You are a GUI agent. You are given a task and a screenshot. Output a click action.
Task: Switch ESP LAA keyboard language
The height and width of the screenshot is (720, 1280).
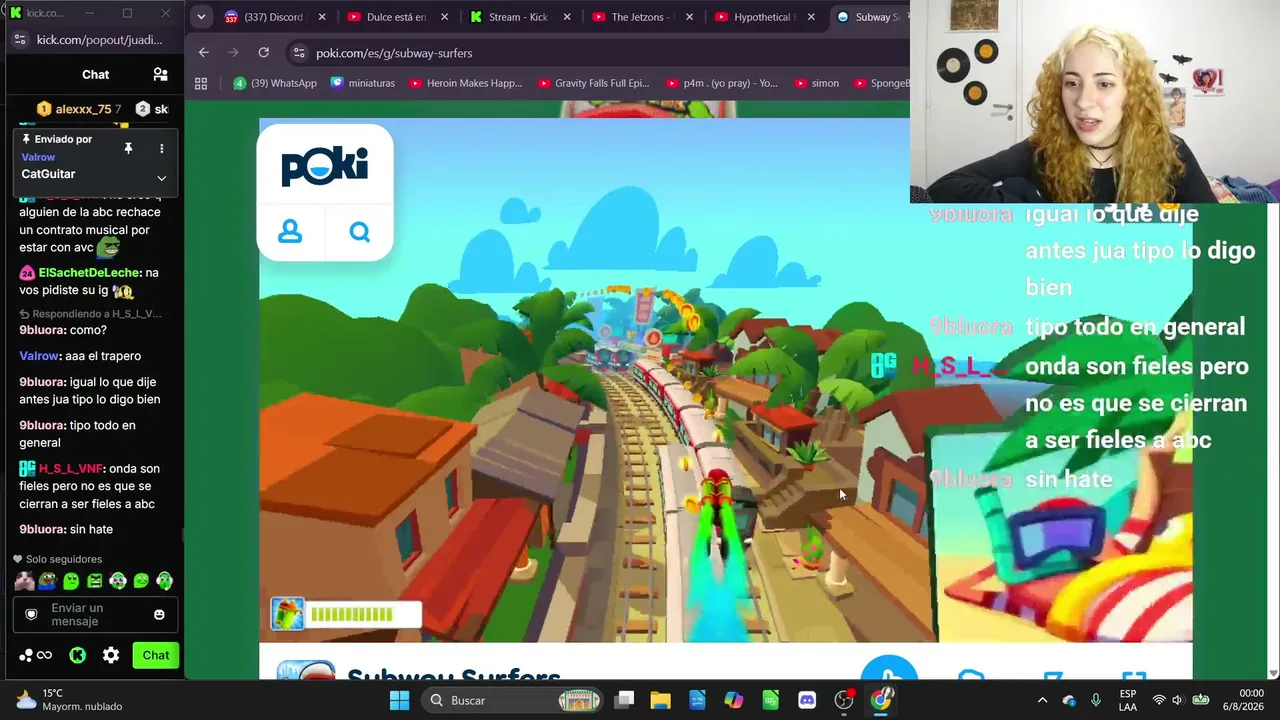click(x=1128, y=700)
